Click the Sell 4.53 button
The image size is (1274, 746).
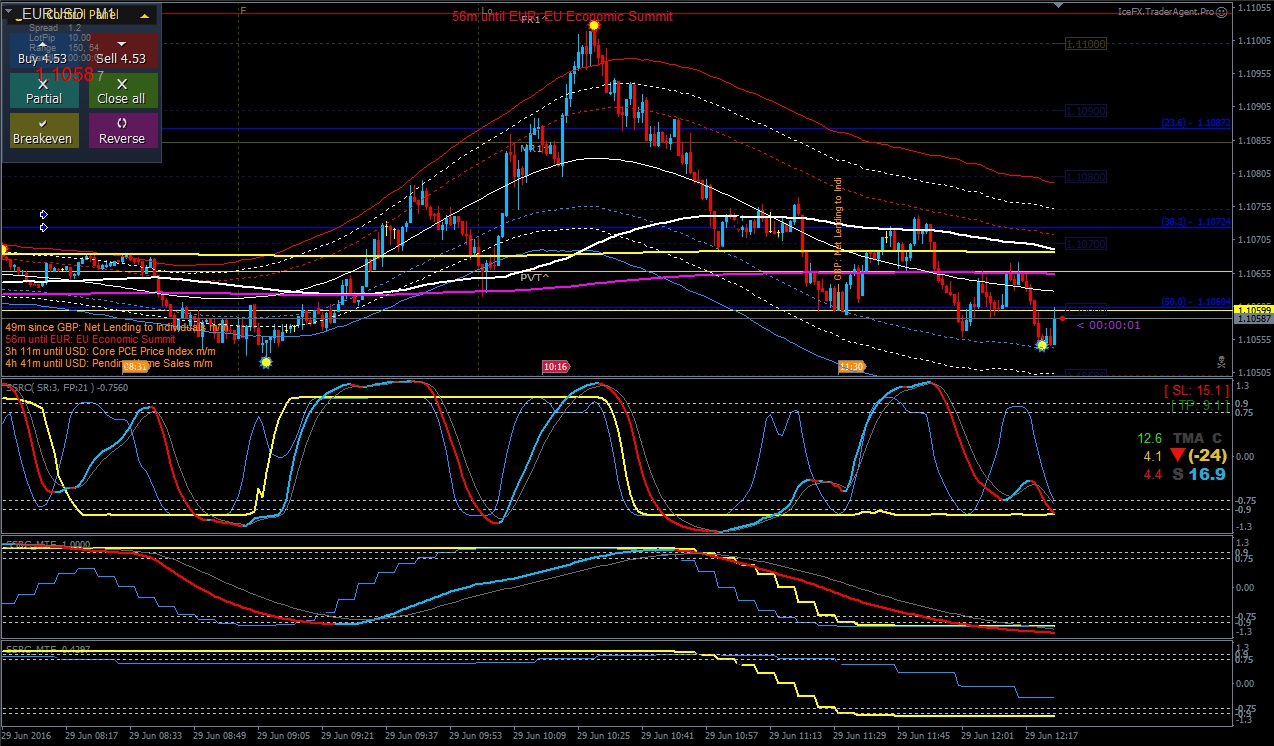click(122, 51)
